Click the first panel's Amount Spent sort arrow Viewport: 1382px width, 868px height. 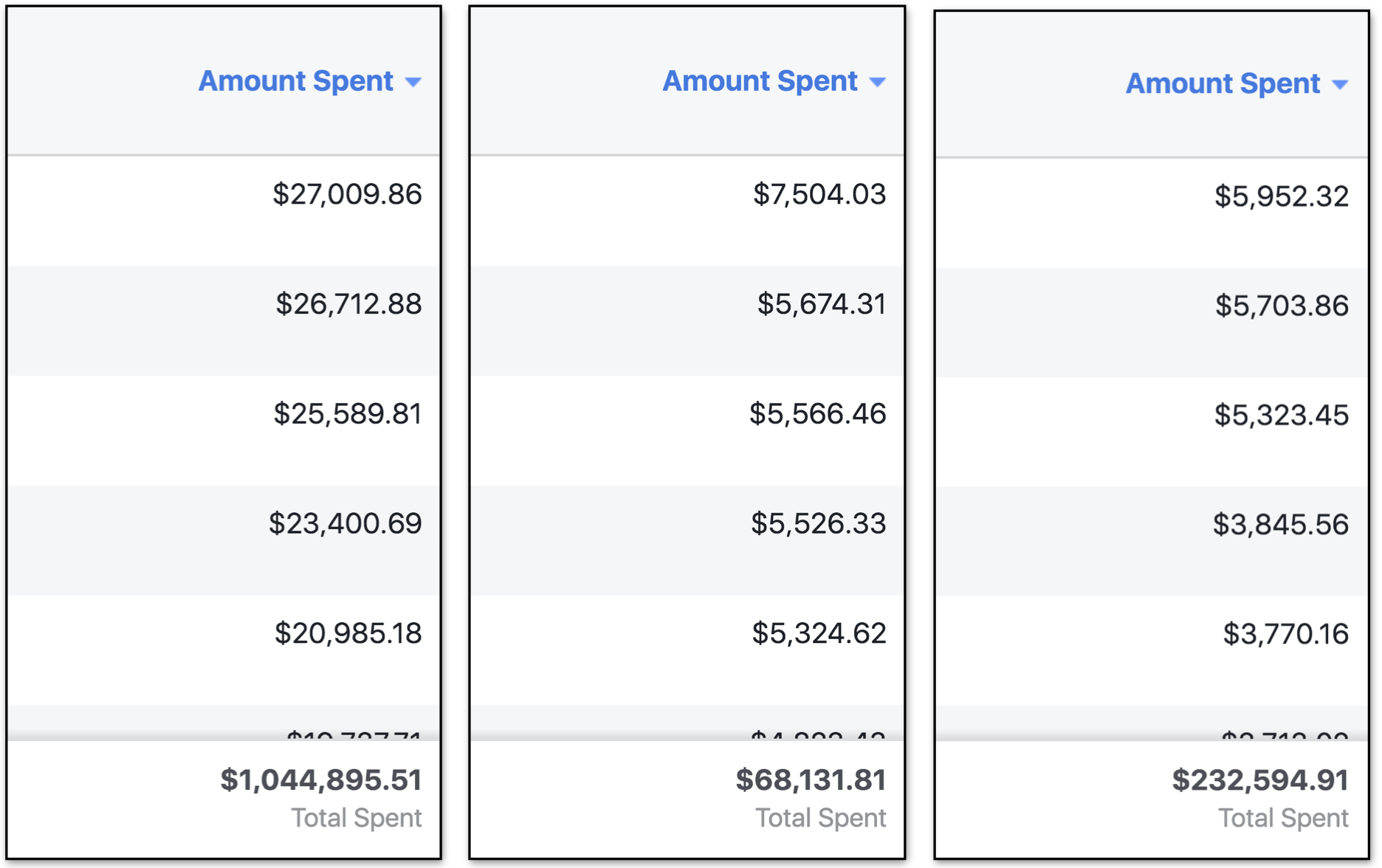click(413, 82)
